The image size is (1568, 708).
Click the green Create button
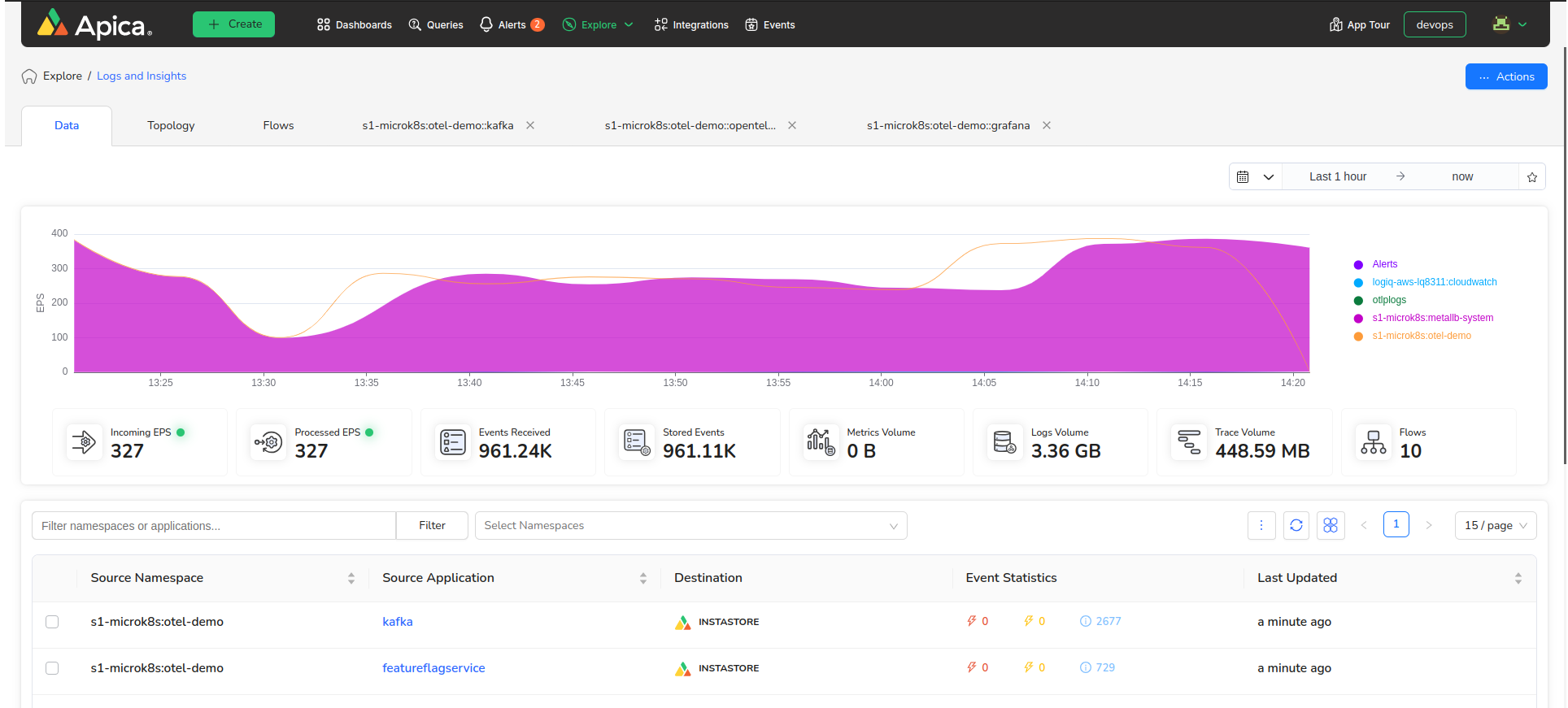233,24
